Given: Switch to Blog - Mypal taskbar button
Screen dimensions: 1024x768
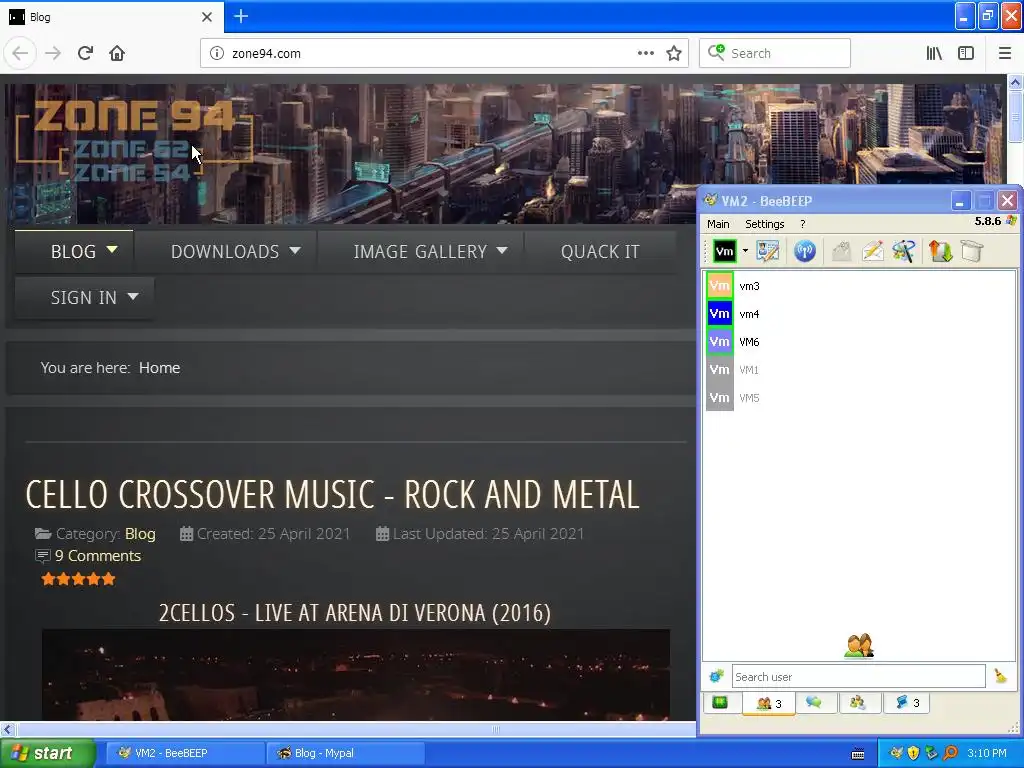Looking at the screenshot, I should [345, 753].
